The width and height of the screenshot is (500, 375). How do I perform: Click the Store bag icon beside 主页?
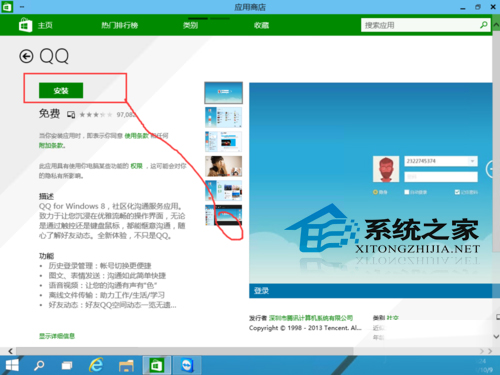pos(25,25)
